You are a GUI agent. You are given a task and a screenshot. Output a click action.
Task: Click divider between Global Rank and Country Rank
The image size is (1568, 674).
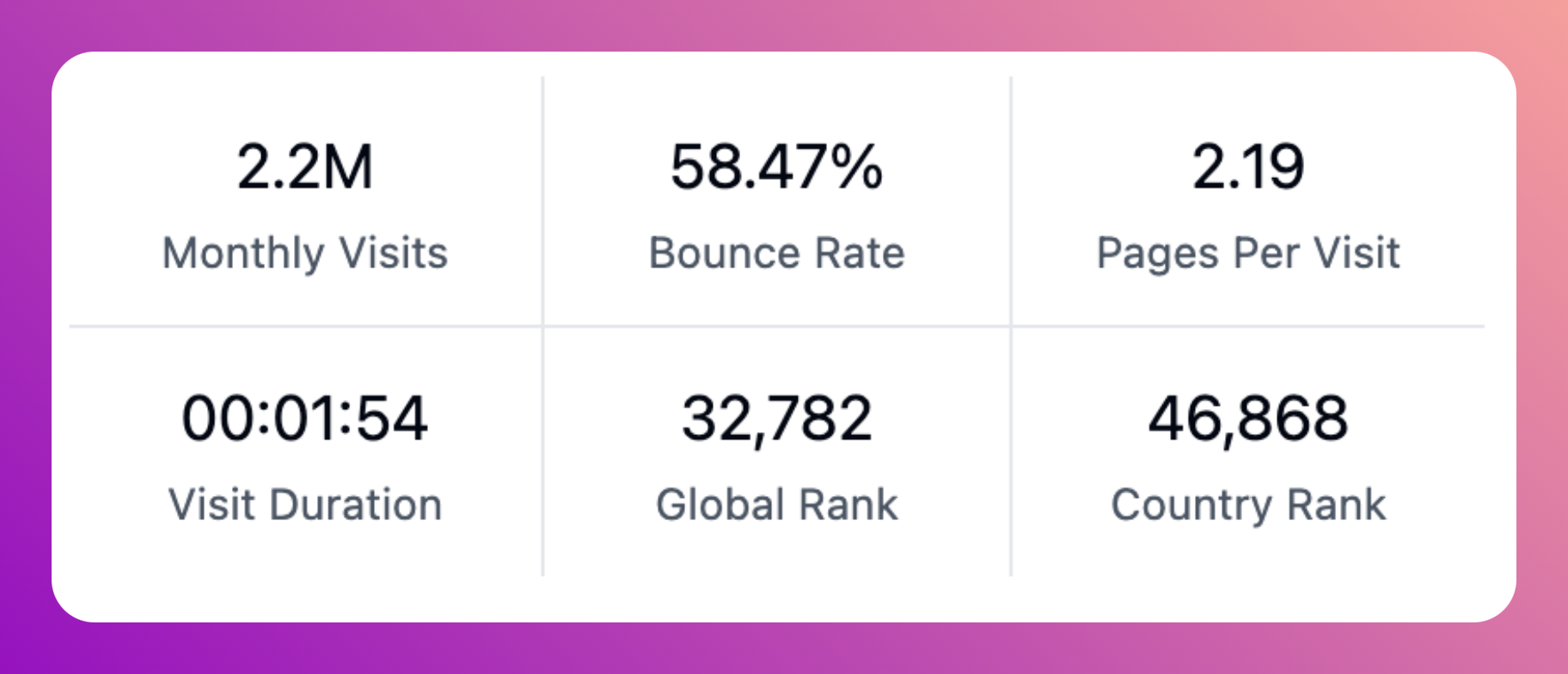click(1011, 451)
